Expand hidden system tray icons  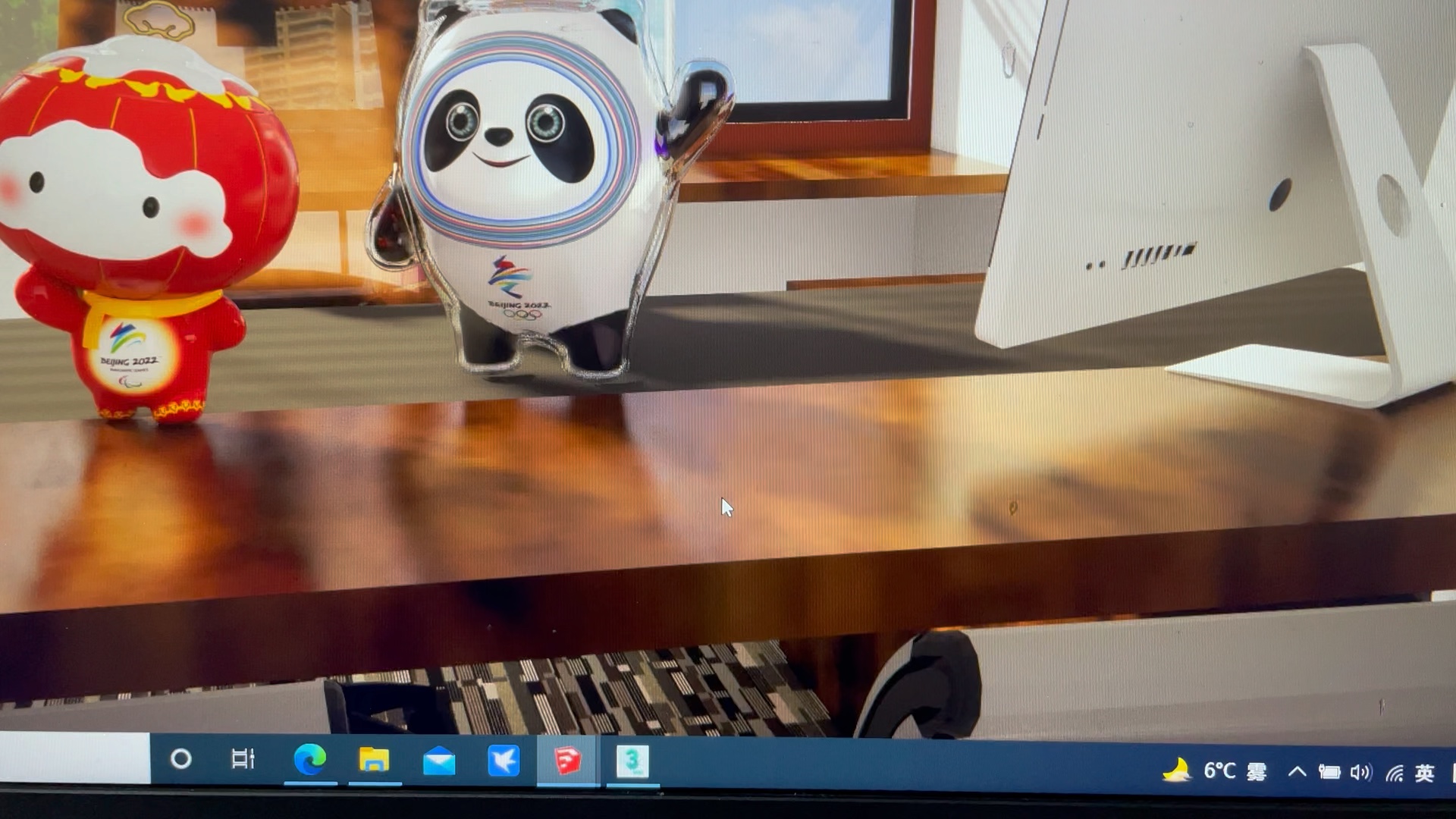click(x=1297, y=772)
